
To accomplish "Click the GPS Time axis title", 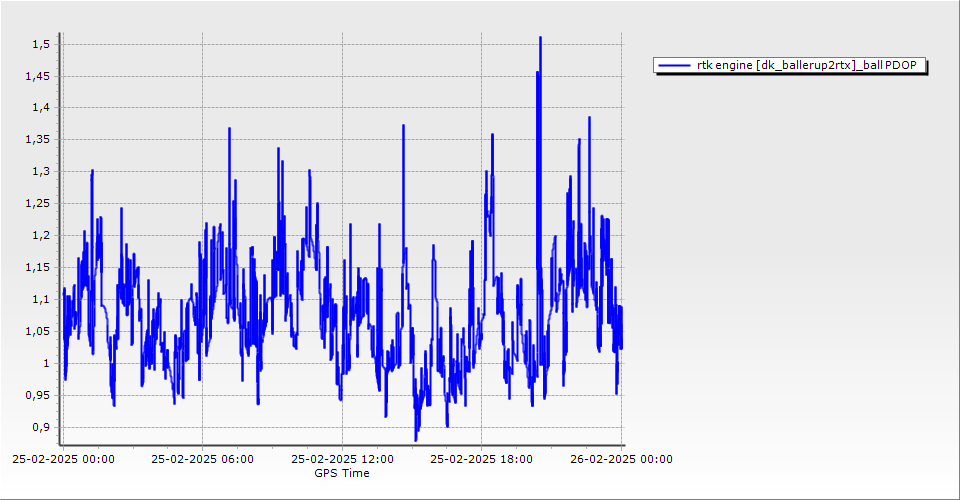I will (x=342, y=473).
